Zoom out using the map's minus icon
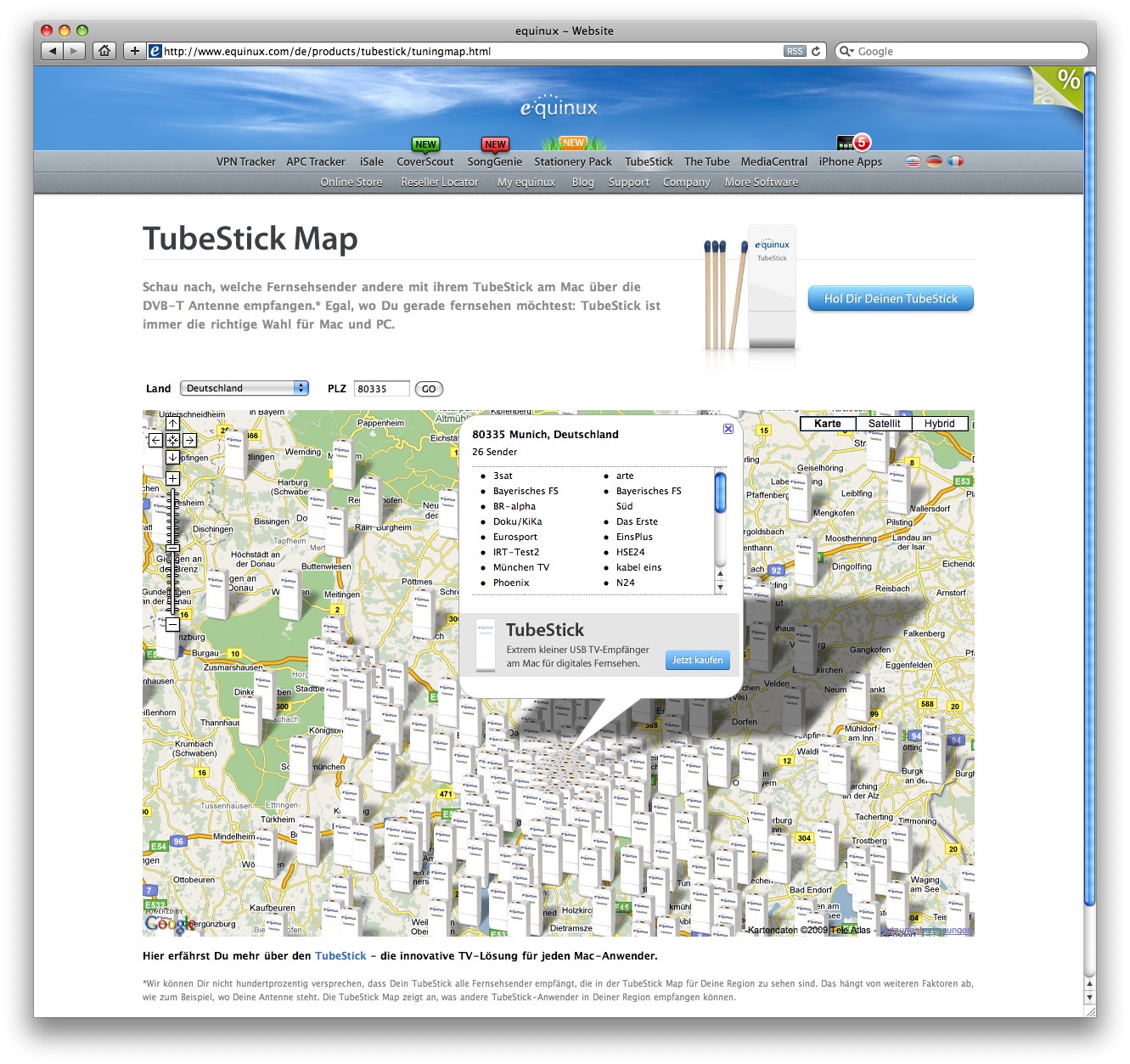 pos(172,624)
